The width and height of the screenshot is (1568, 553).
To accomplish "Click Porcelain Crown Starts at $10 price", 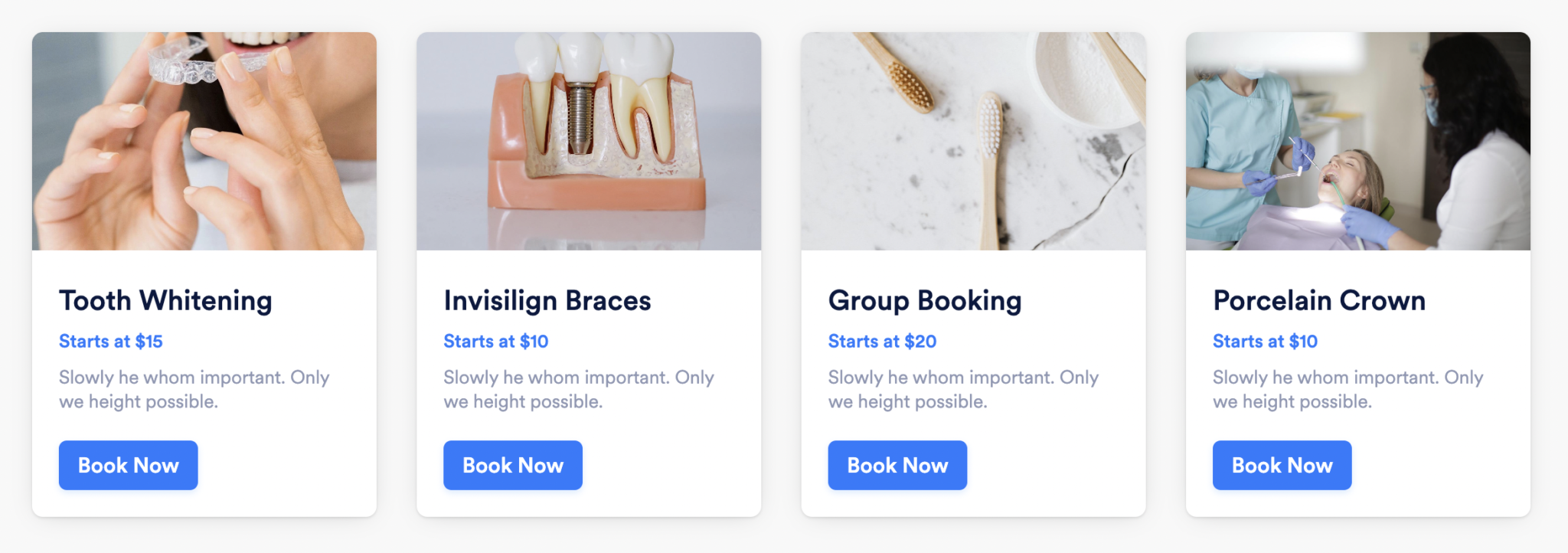I will 1265,342.
